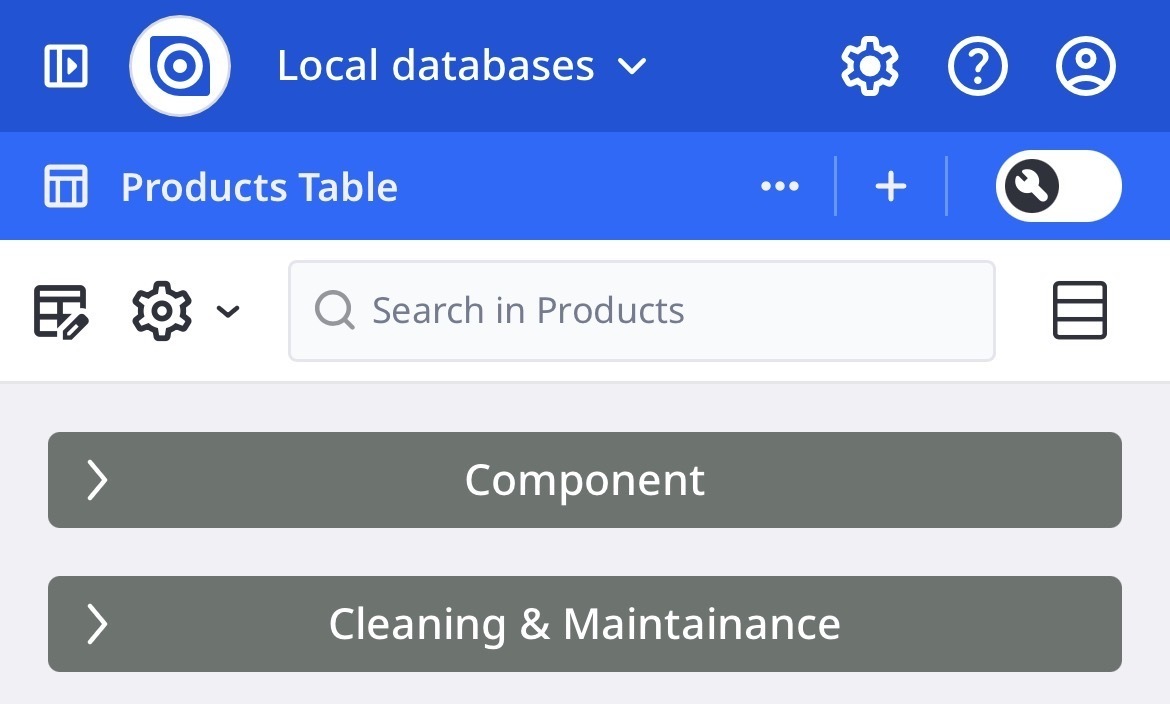This screenshot has height=704, width=1170.
Task: Expand the Cleaning & Maintainance chevron
Action: click(x=97, y=624)
